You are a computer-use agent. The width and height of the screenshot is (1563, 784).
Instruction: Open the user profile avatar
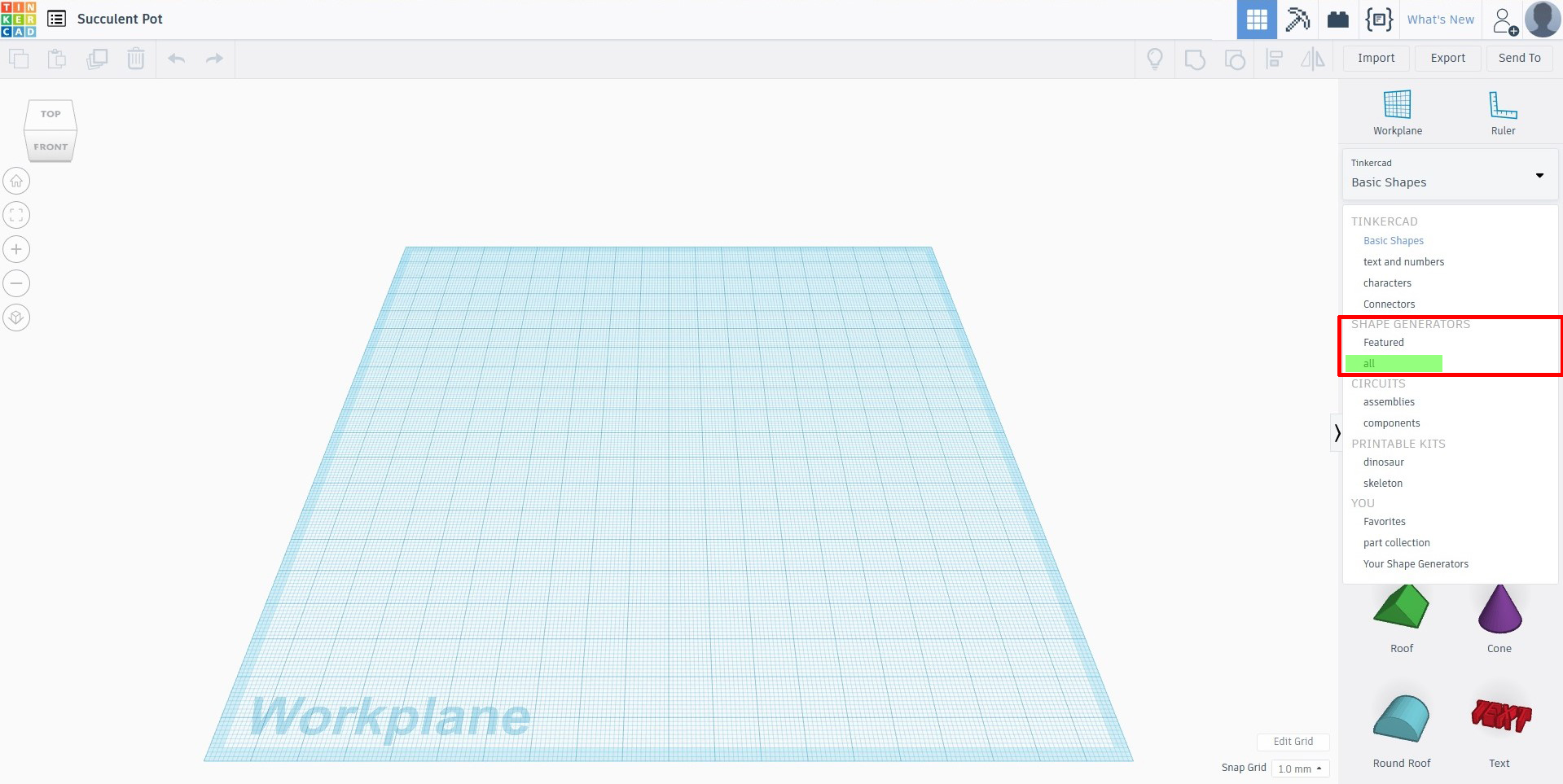click(1542, 20)
